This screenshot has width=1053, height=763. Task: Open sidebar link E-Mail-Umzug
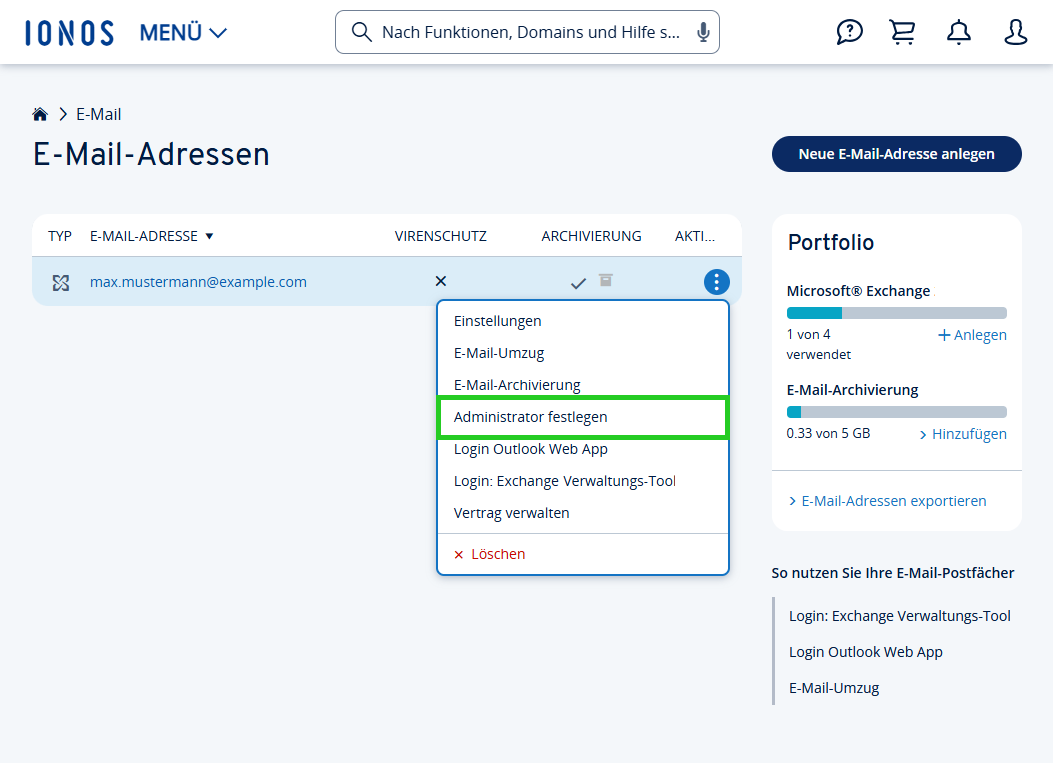(834, 688)
